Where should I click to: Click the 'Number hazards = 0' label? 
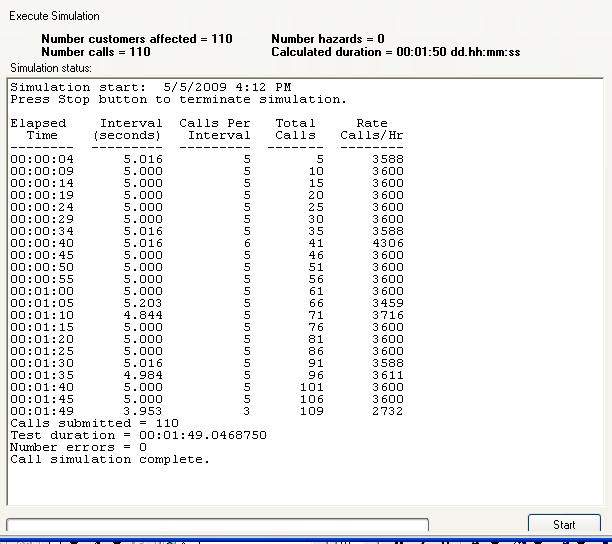click(328, 39)
